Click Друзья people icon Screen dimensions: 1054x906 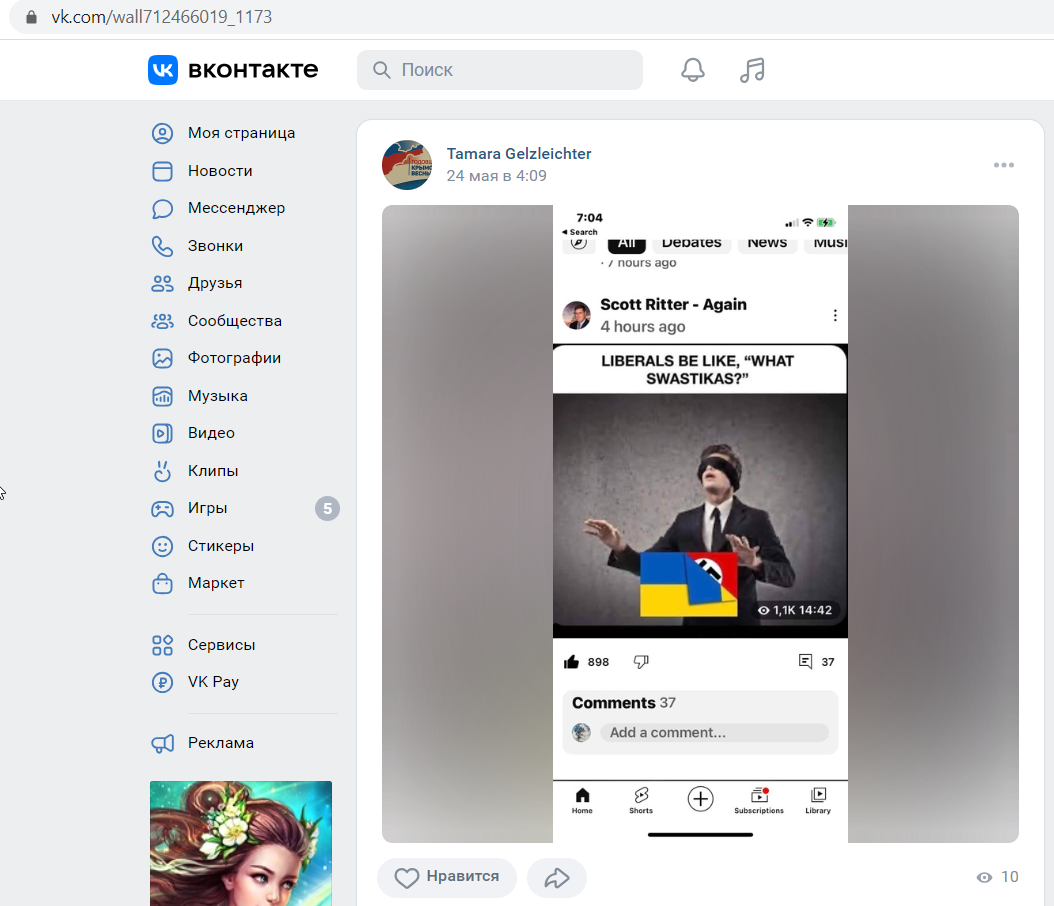pyautogui.click(x=162, y=283)
